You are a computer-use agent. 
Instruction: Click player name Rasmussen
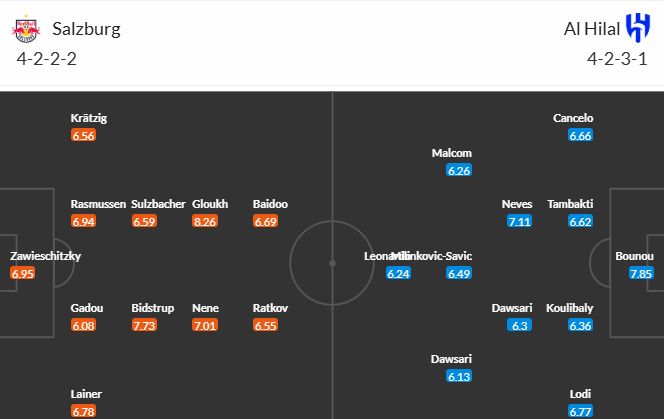98,204
